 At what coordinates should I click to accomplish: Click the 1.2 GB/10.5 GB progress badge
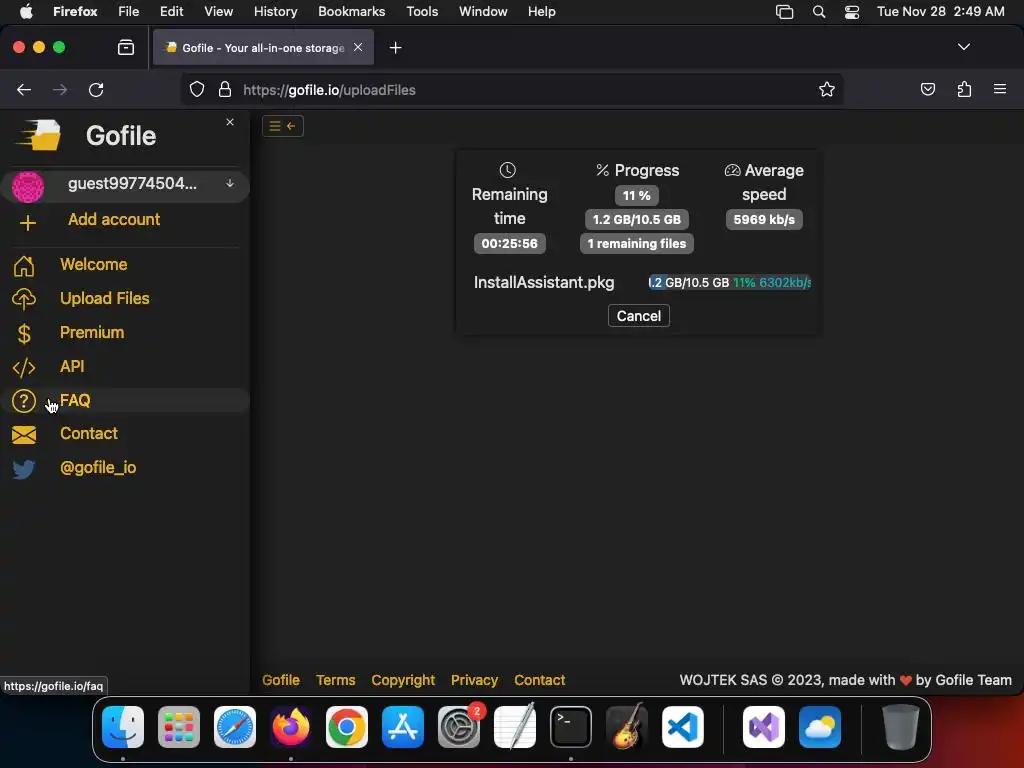coord(637,219)
